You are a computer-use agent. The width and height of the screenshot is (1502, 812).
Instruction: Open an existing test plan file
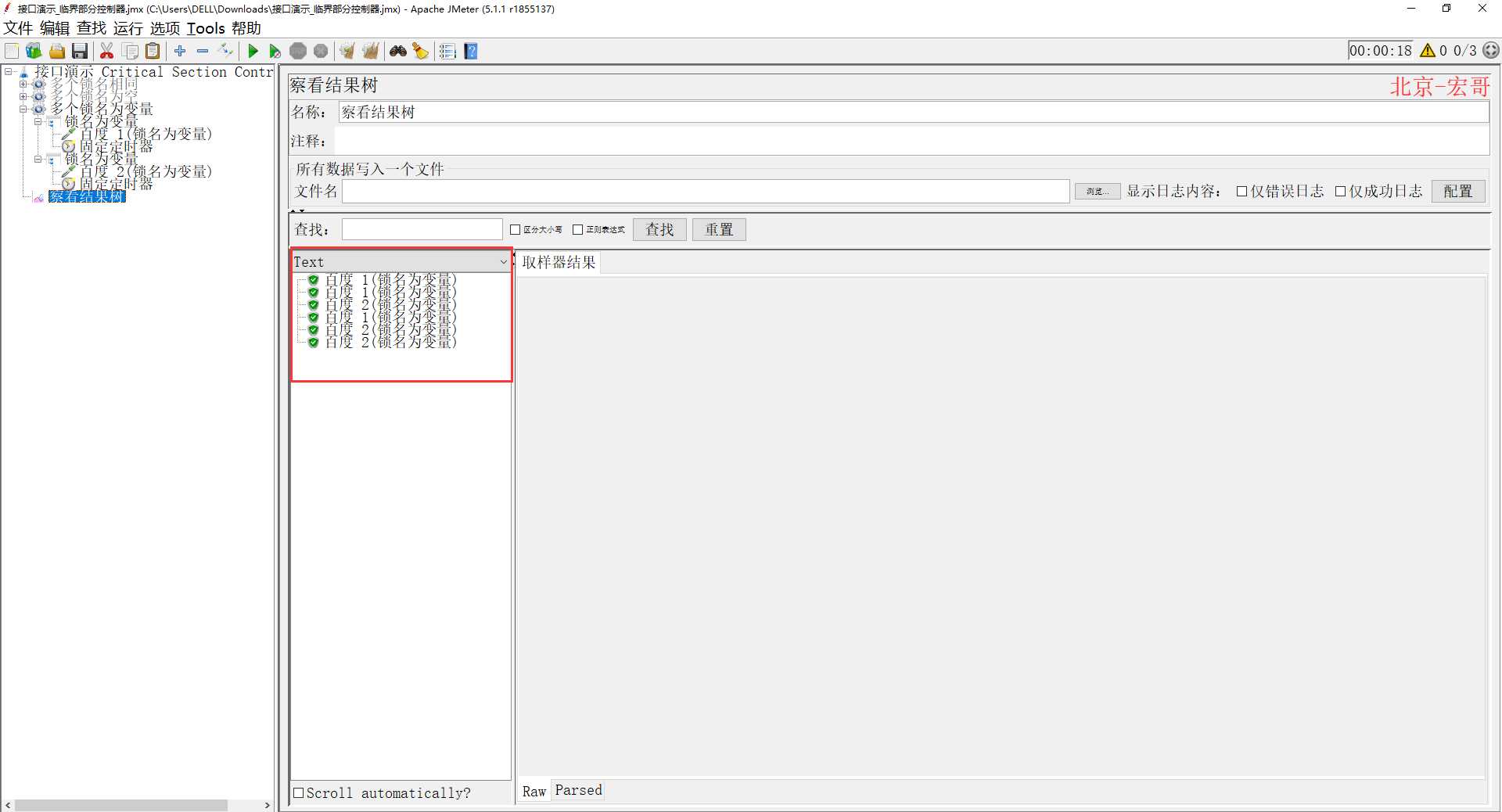tap(57, 51)
